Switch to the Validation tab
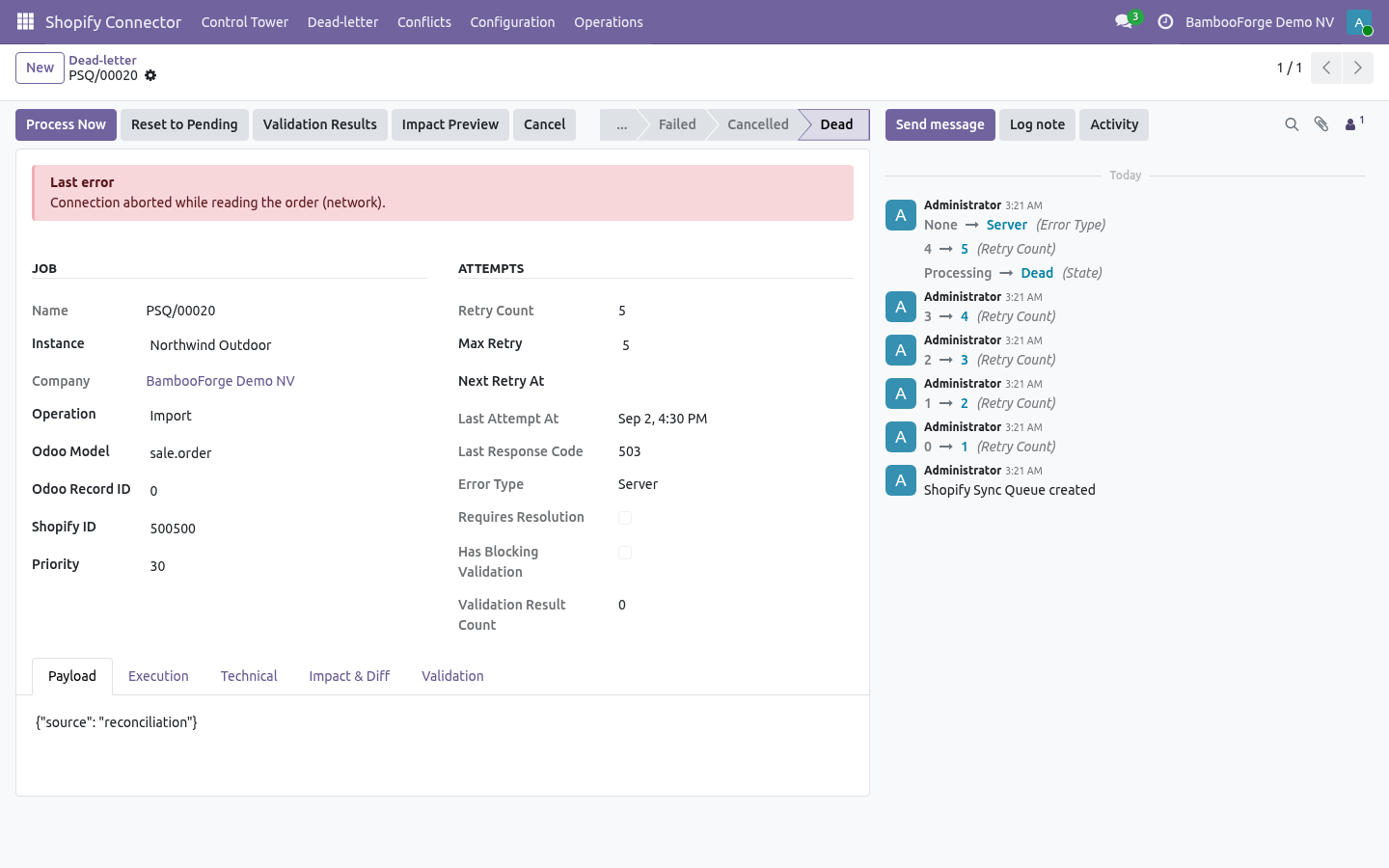 pyautogui.click(x=452, y=676)
